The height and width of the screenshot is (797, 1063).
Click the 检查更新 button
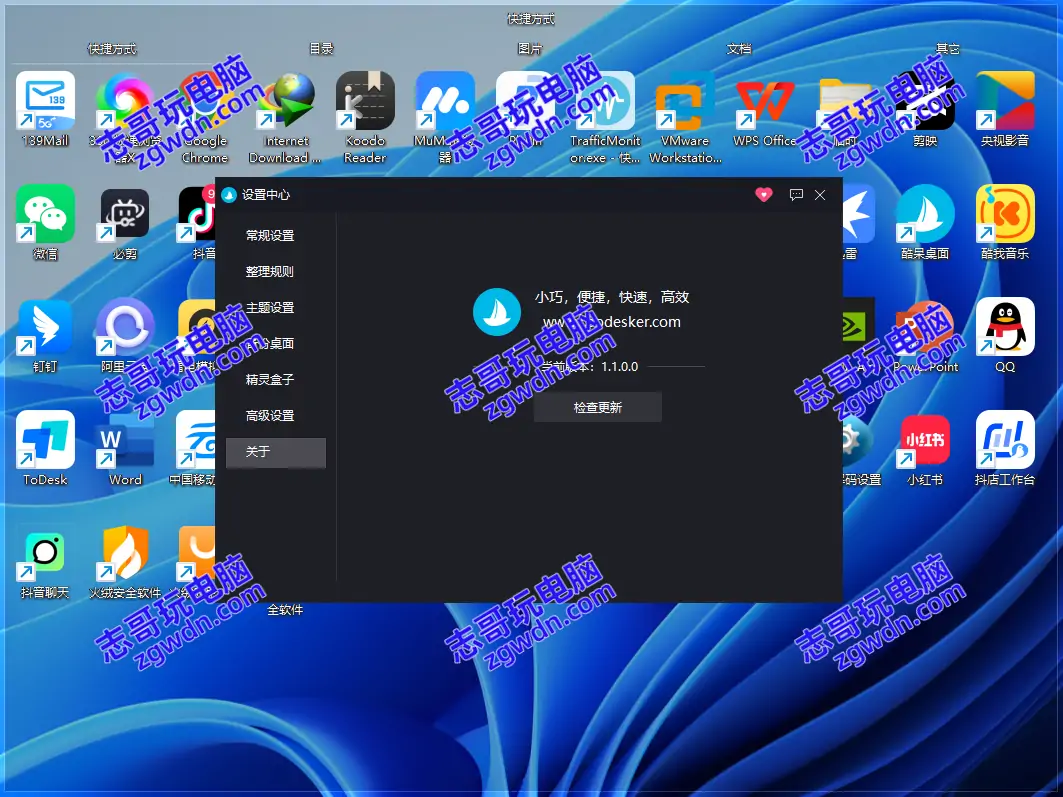tap(597, 408)
